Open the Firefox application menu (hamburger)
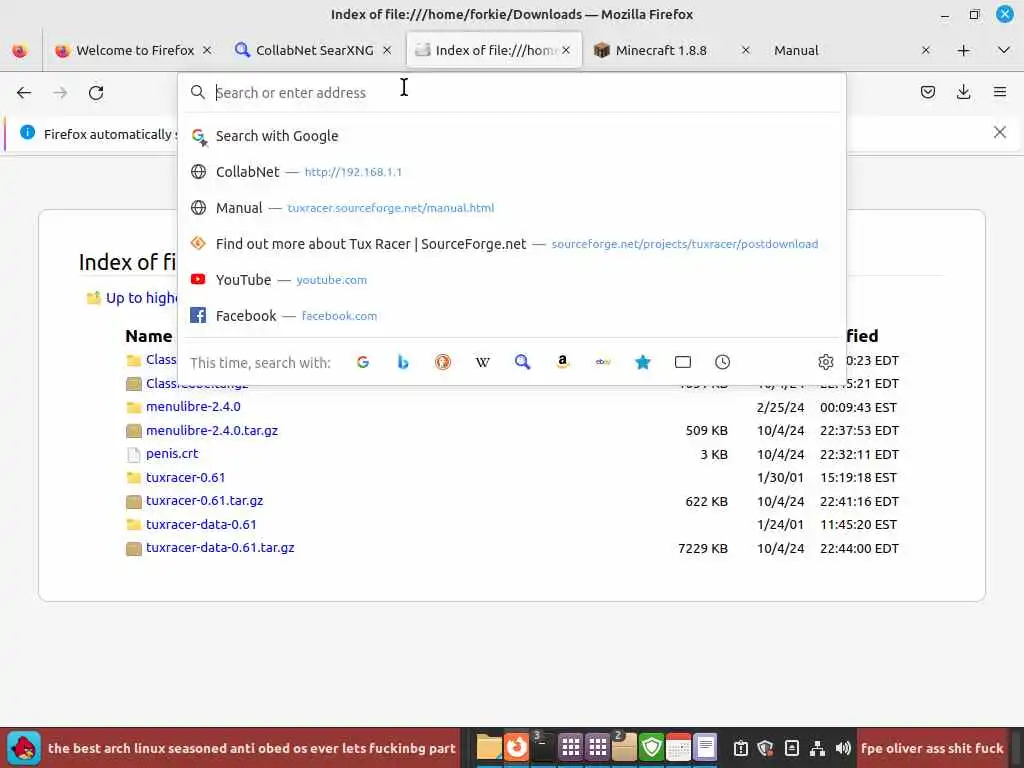The image size is (1024, 768). [x=999, y=92]
